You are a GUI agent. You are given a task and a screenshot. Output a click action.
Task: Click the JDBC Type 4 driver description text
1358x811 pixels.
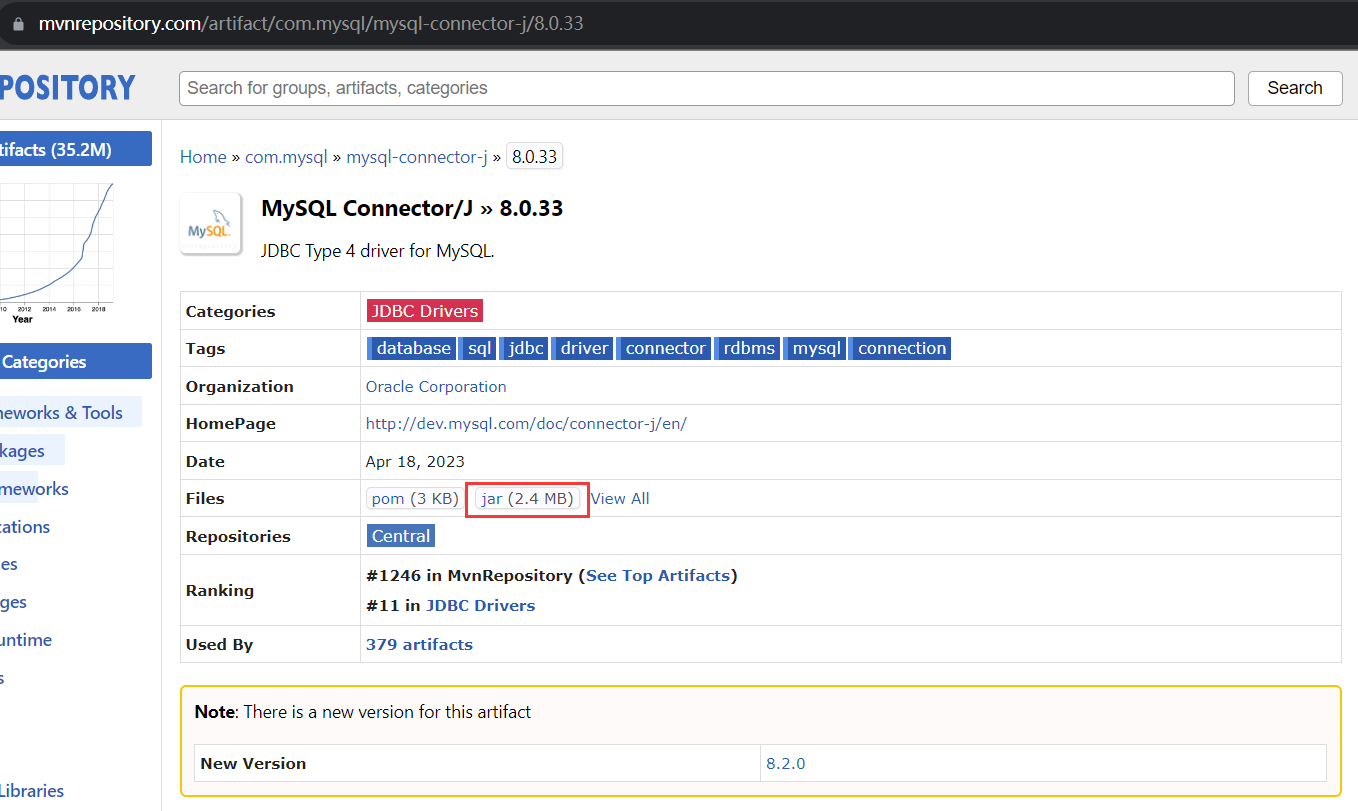pyautogui.click(x=378, y=250)
